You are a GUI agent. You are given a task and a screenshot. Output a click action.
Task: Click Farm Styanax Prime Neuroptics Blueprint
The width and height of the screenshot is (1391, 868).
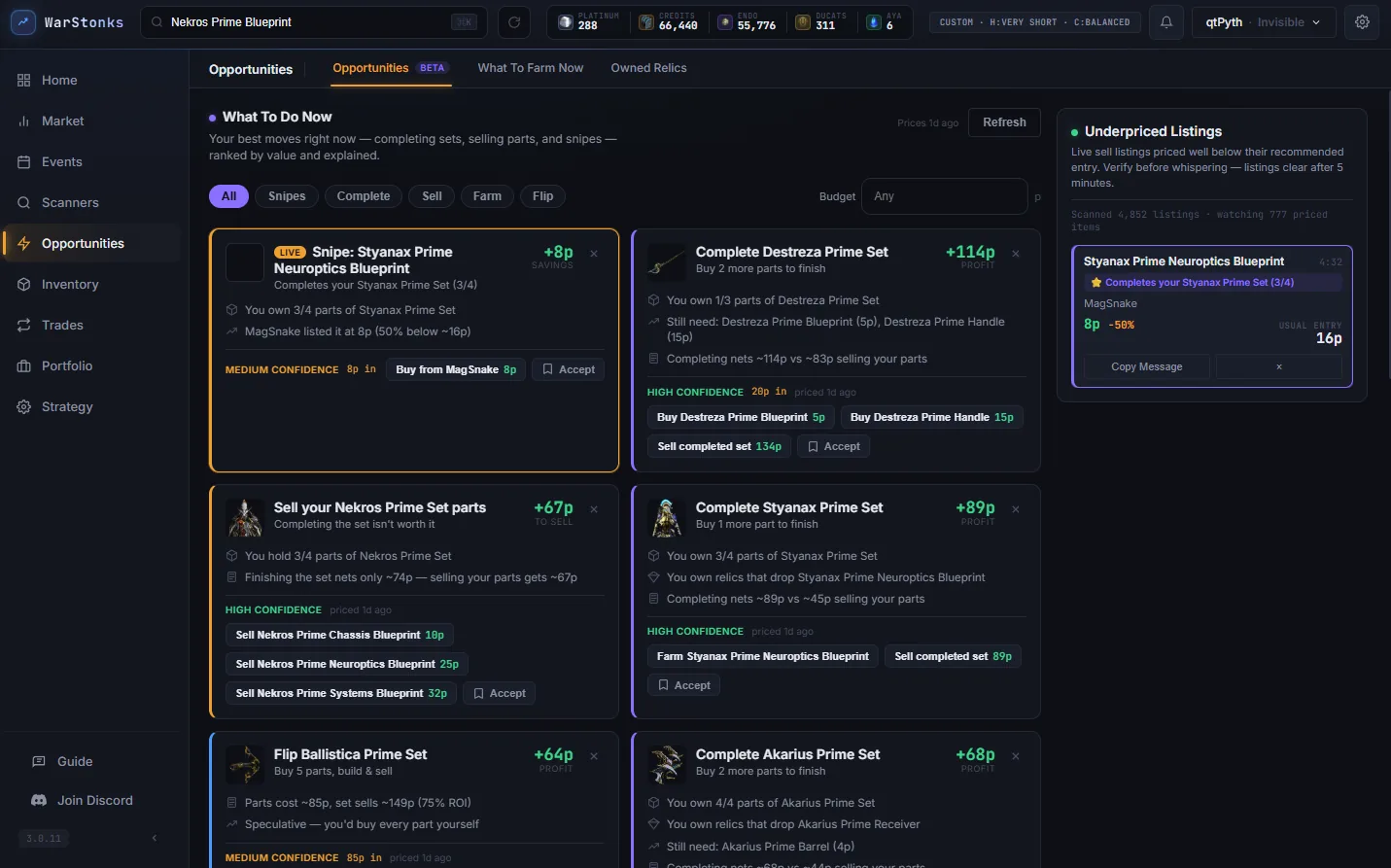(x=763, y=656)
